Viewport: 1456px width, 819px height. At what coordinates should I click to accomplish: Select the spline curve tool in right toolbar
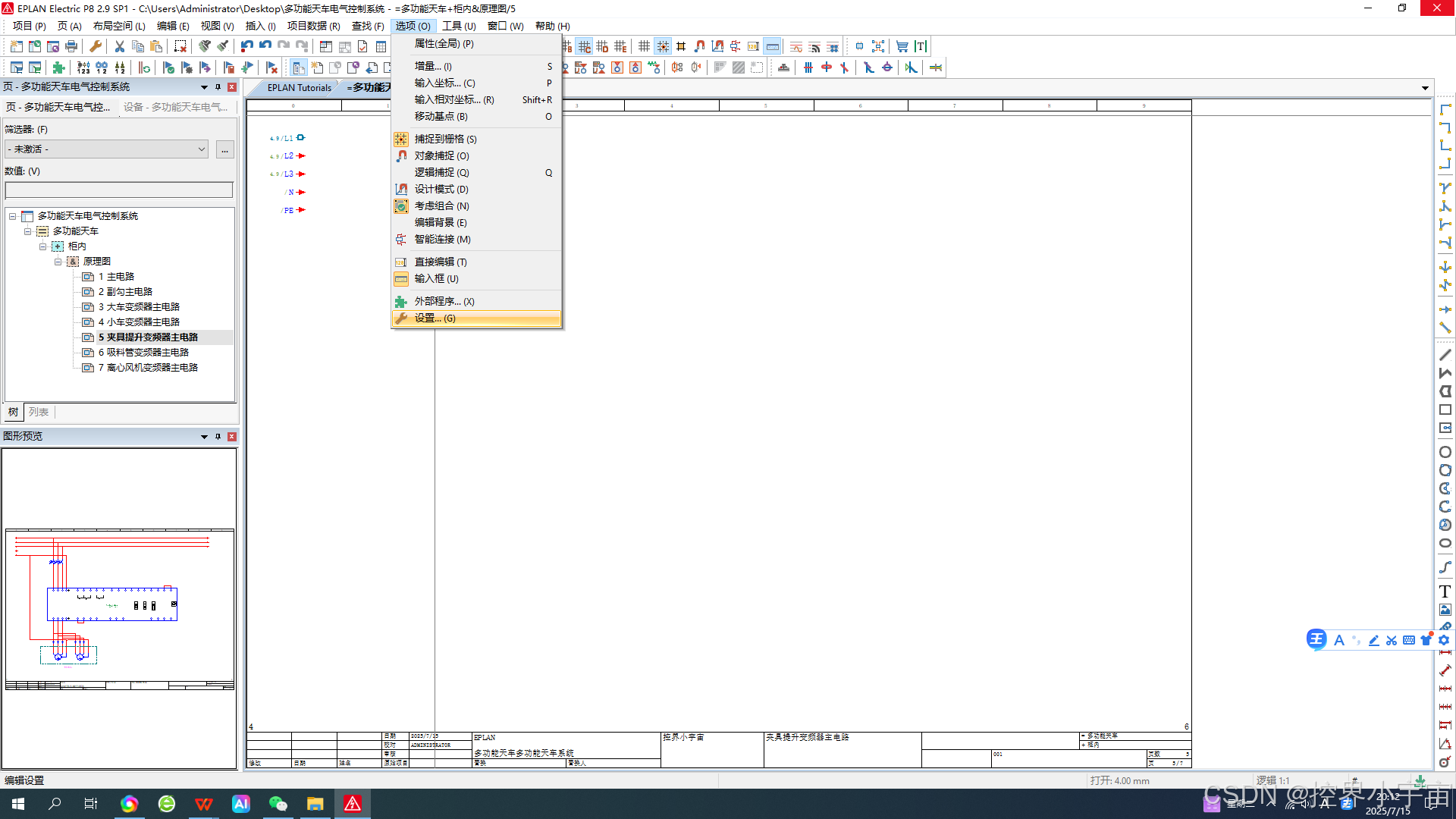click(x=1445, y=567)
